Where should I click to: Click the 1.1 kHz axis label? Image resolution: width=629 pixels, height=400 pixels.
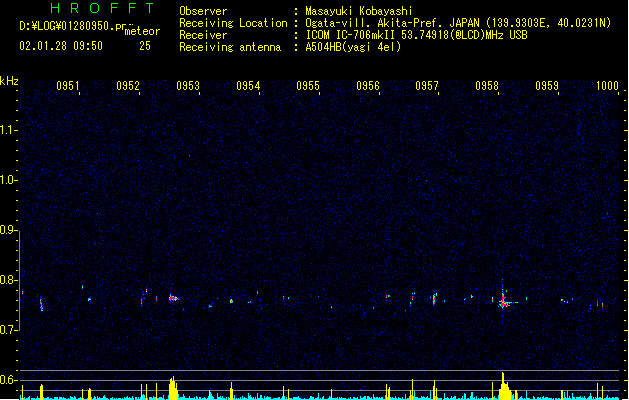click(x=9, y=130)
